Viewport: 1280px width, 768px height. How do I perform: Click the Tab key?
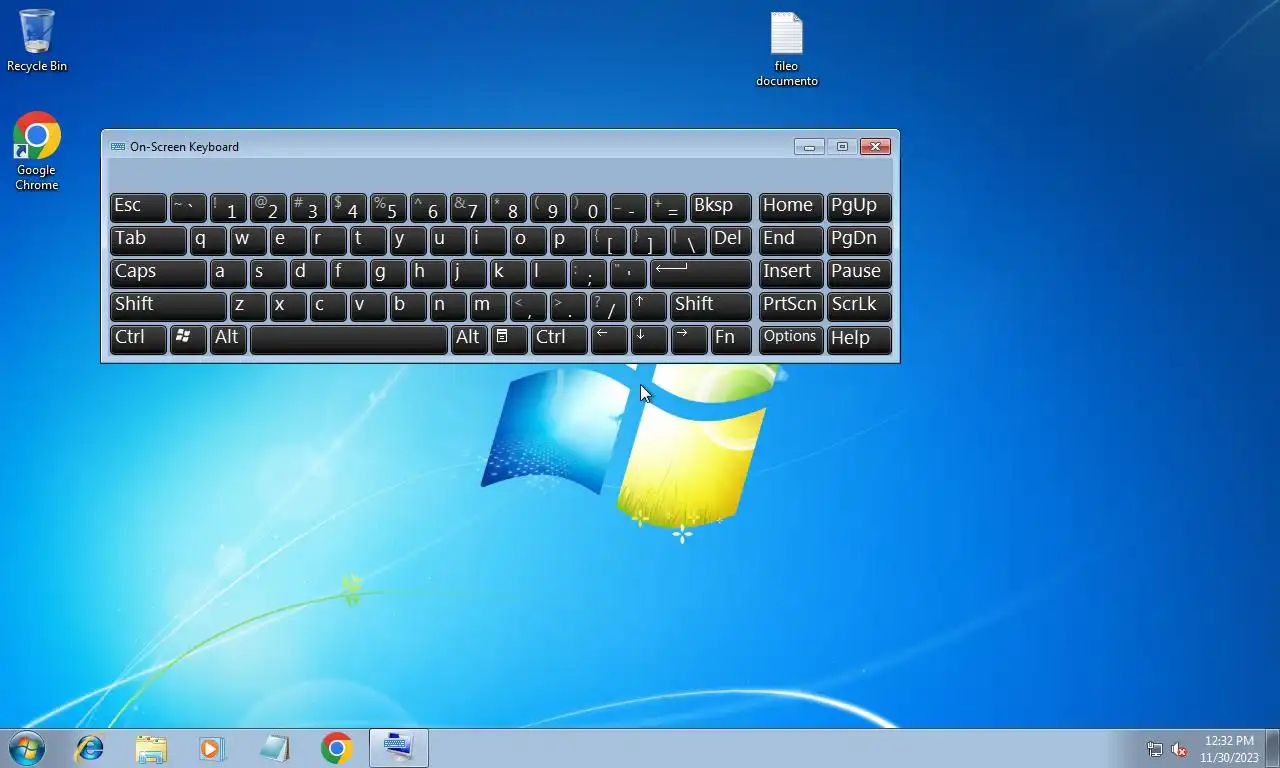coord(148,240)
